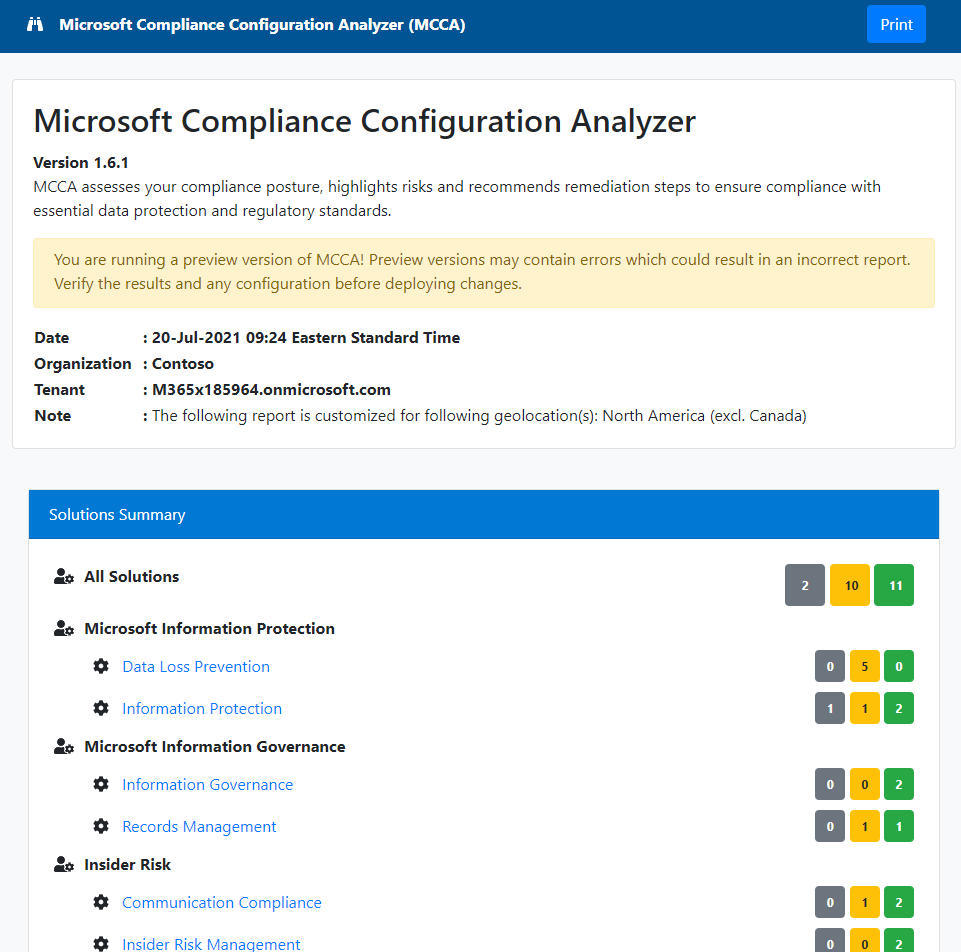The height and width of the screenshot is (952, 961).
Task: Open the Records Management link
Action: [x=199, y=826]
